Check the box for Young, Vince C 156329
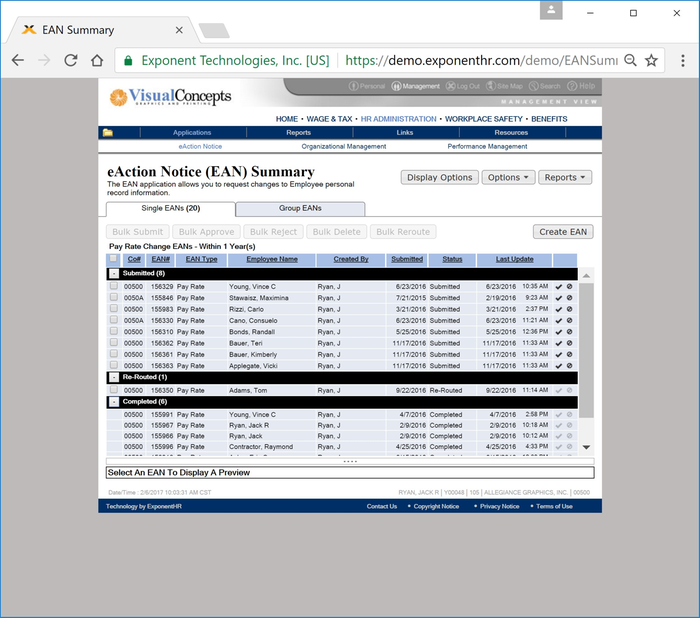The height and width of the screenshot is (618, 700). tap(114, 286)
